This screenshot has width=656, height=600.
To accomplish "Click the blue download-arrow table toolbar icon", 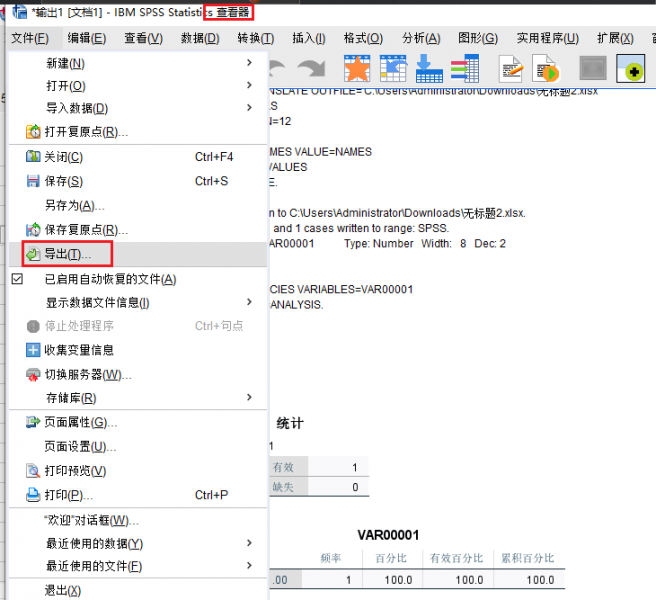I will click(429, 69).
